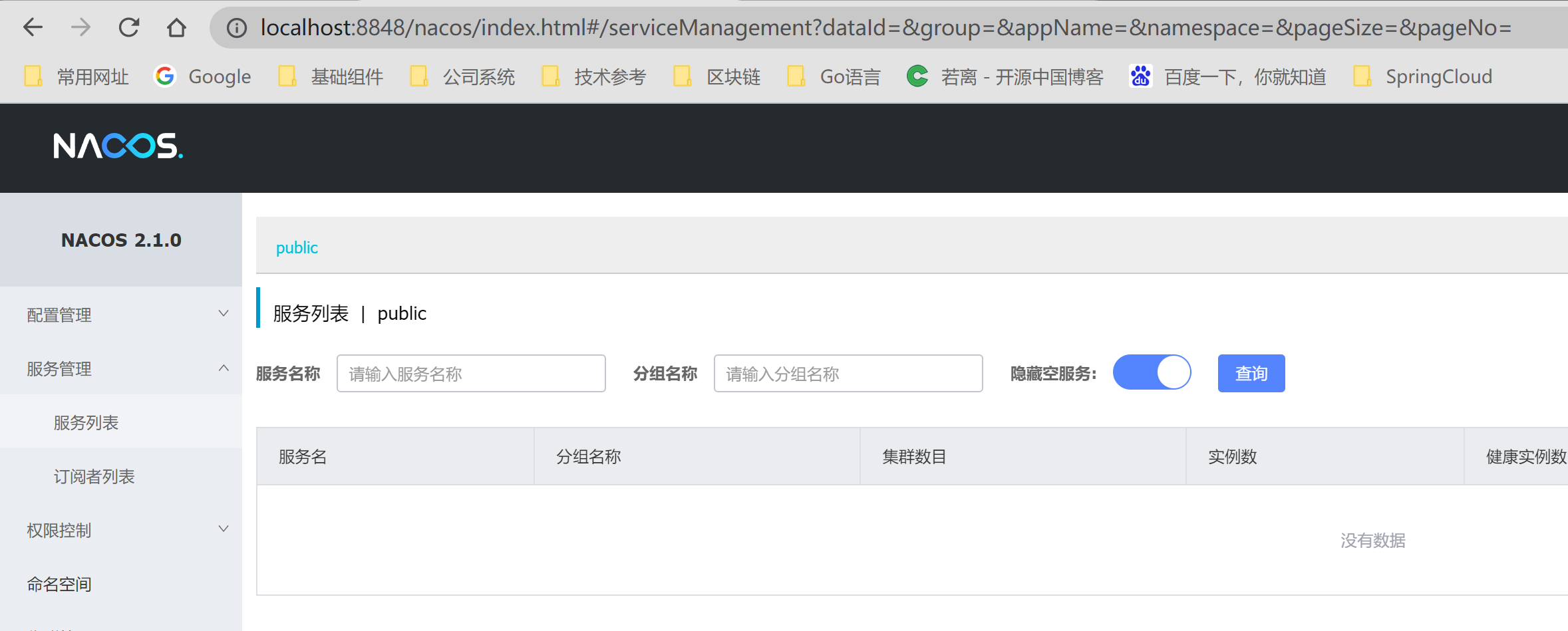Image resolution: width=1568 pixels, height=631 pixels.
Task: Expand 权限控制 sidebar menu chevron
Action: [x=224, y=529]
